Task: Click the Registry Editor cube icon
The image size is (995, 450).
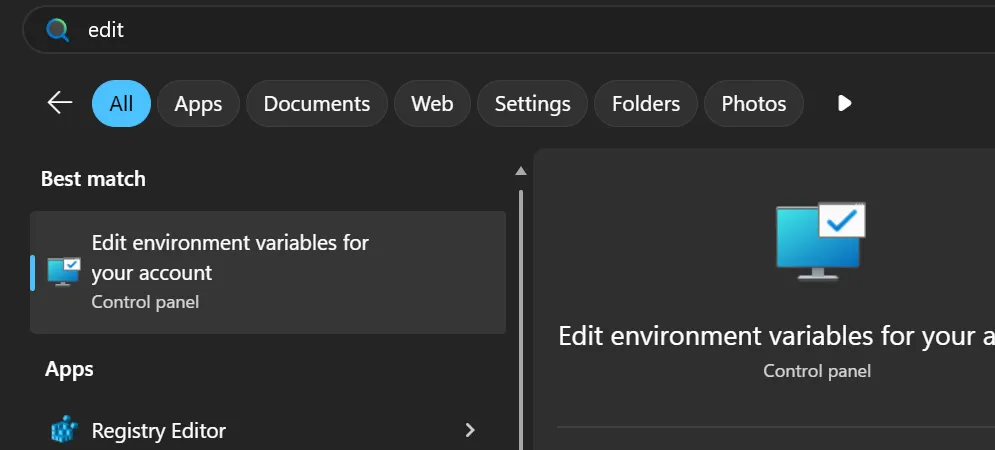Action: pos(64,430)
